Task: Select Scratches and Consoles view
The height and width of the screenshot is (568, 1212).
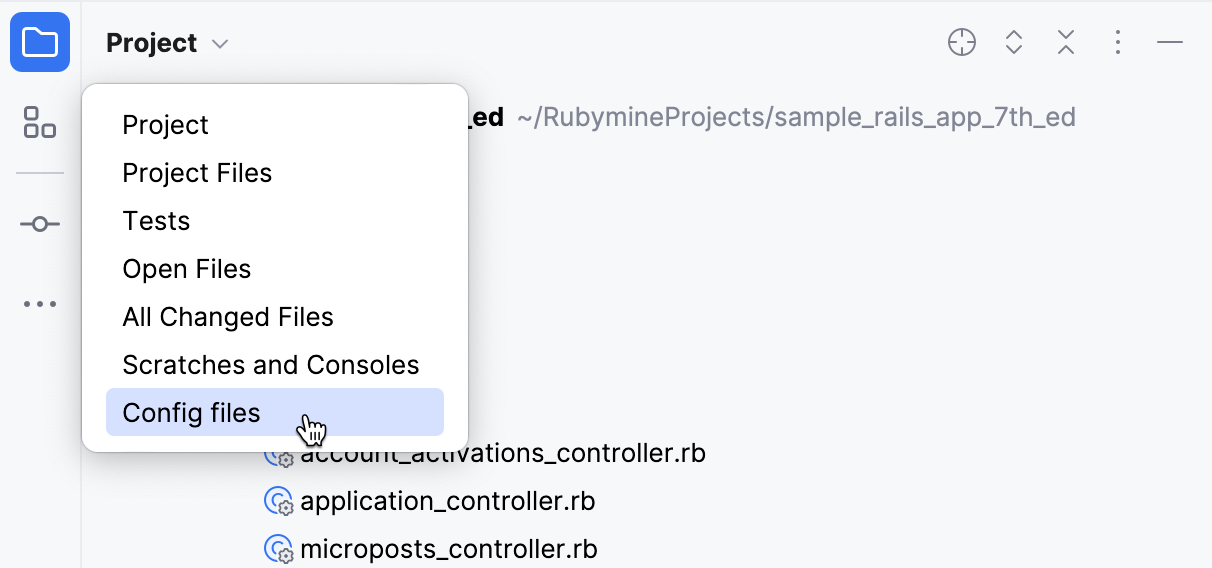Action: point(271,365)
